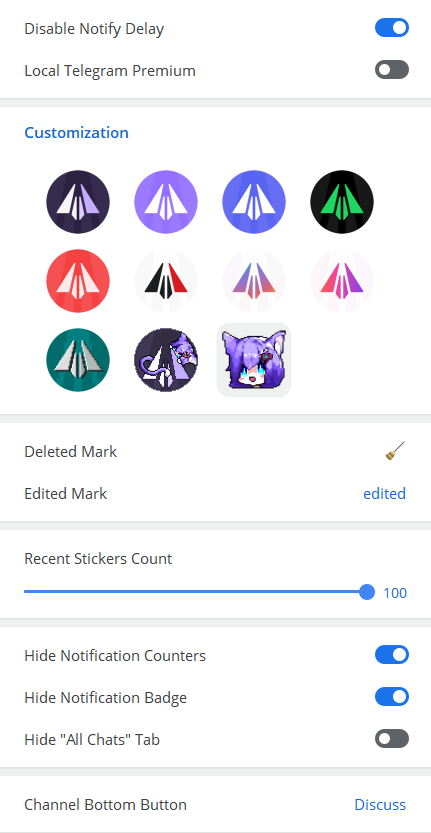The image size is (431, 833).
Task: Select the black and red plane icon
Action: coord(166,281)
